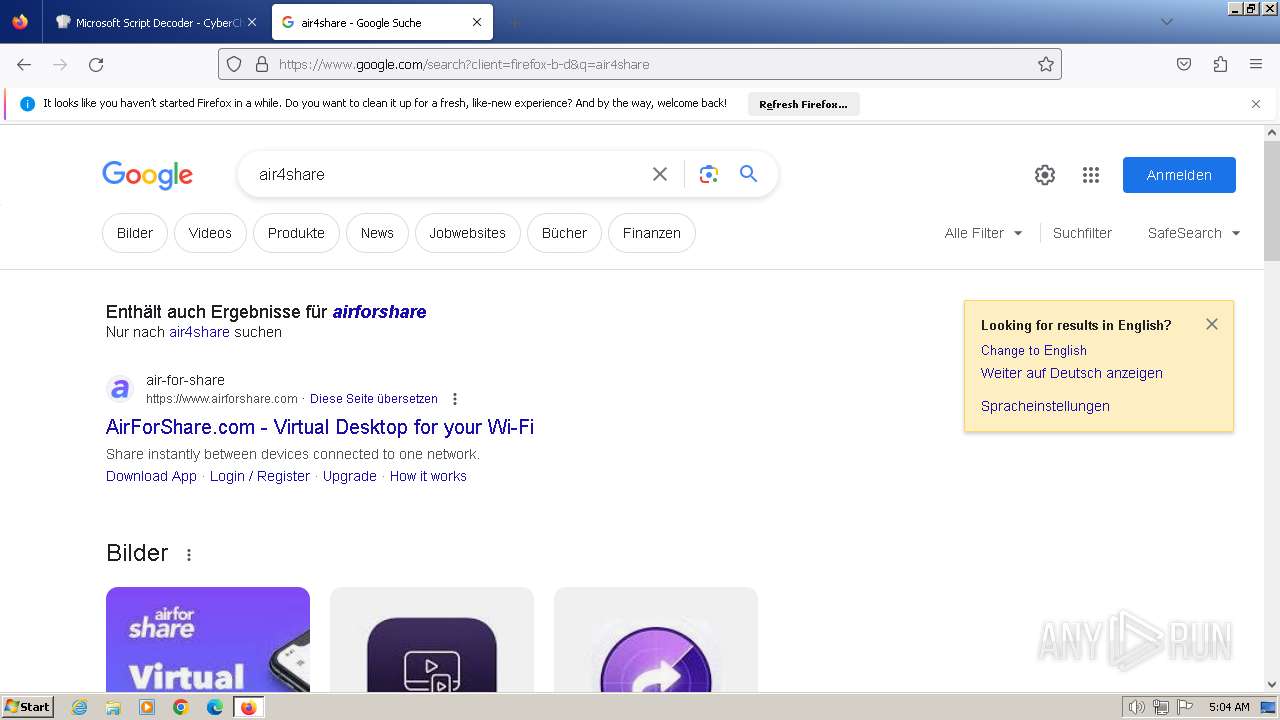The width and height of the screenshot is (1280, 720).
Task: Open the dark purple video-icon image thumbnail
Action: coord(432,639)
